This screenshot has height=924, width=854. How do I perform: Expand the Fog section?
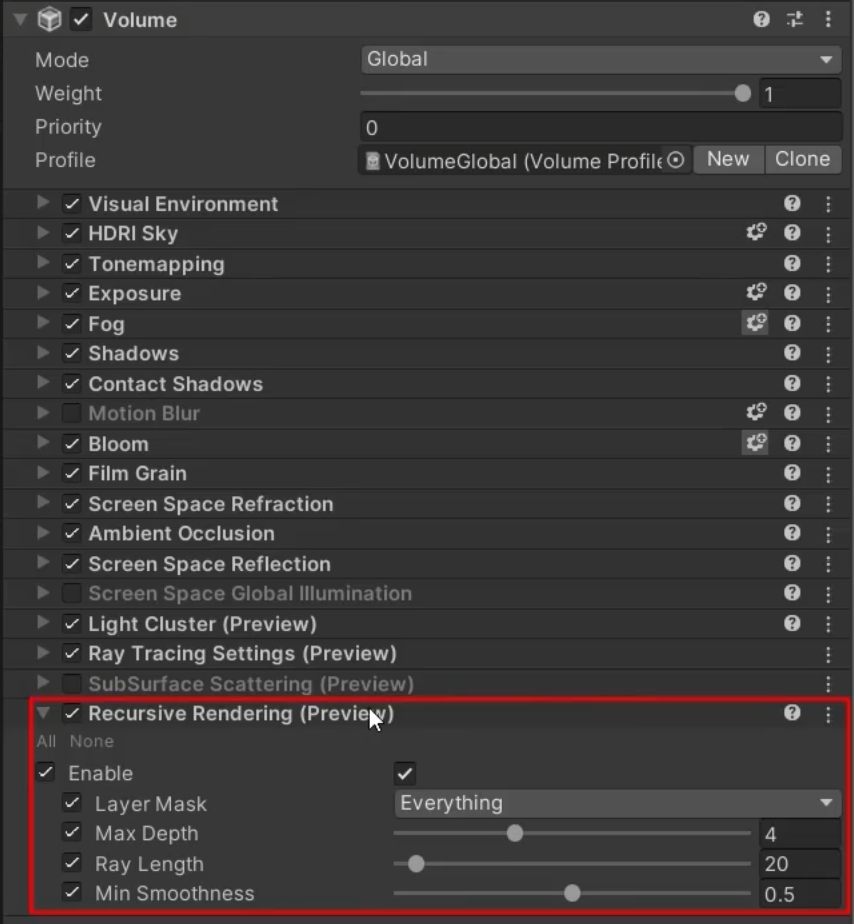point(42,323)
